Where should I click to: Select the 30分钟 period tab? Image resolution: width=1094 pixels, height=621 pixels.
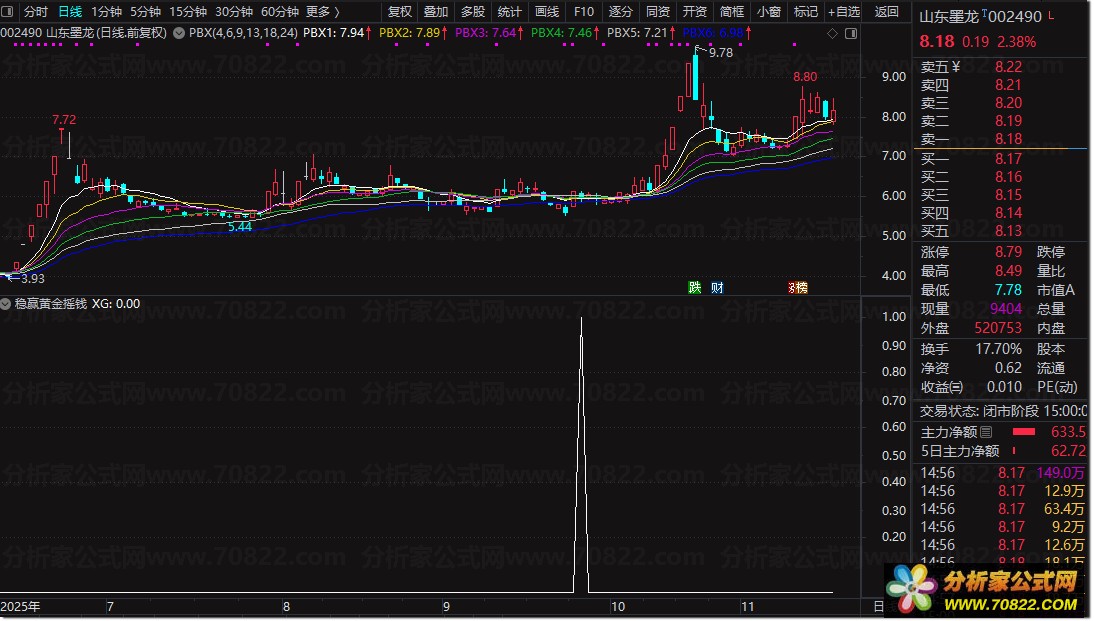coord(234,12)
